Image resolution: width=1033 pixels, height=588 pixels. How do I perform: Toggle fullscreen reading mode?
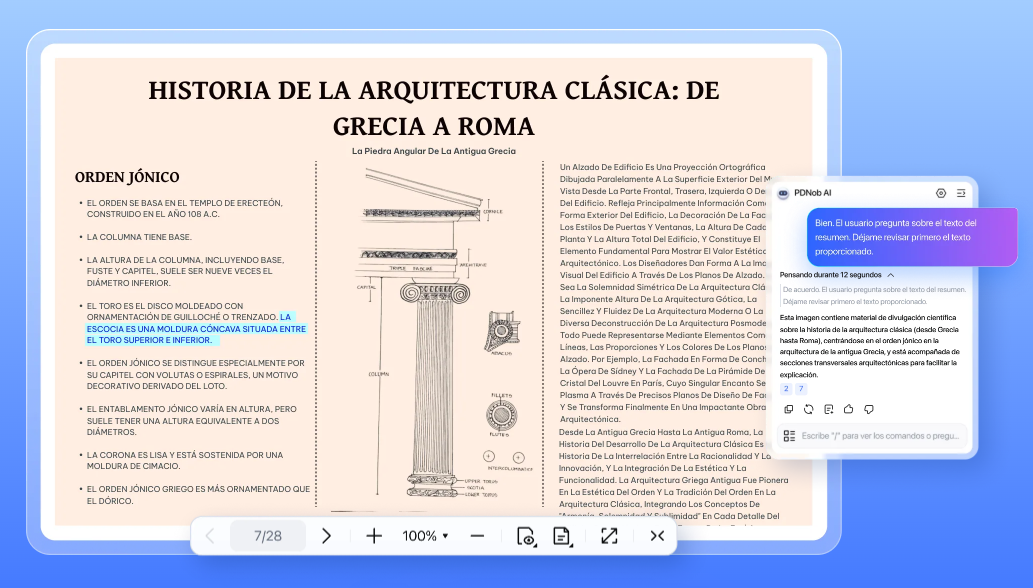609,536
